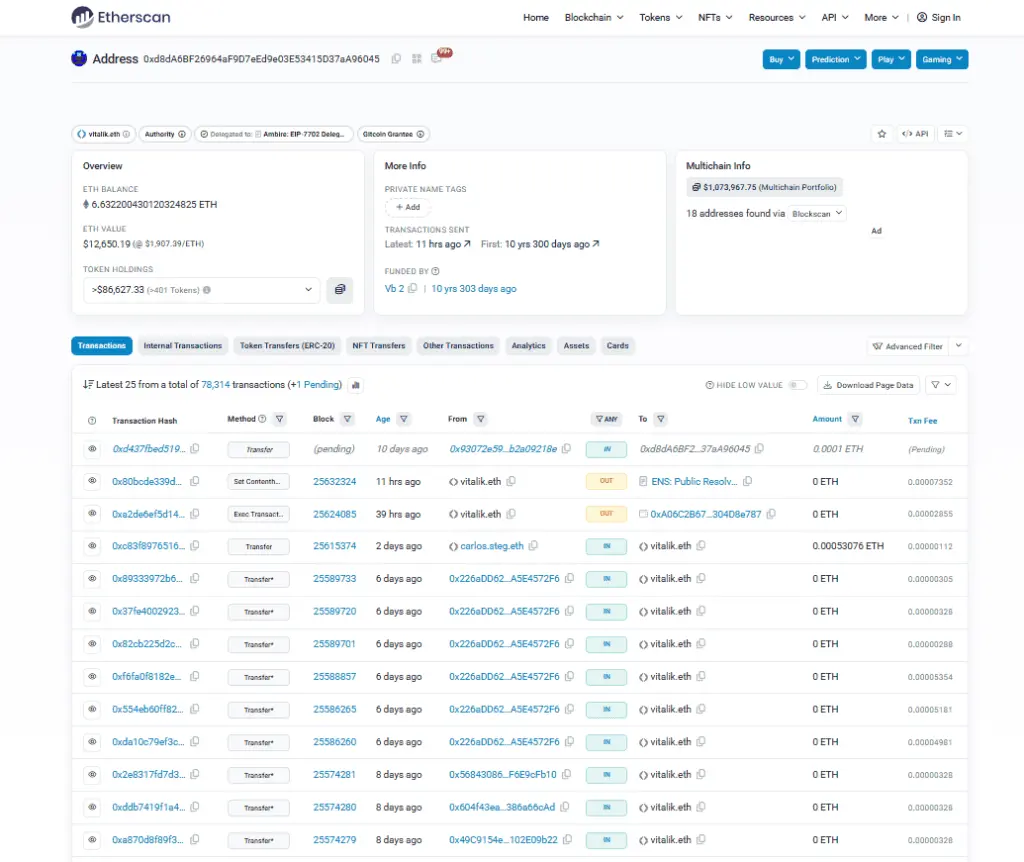Screen dimensions: 1024x862
Task: Add address to favorites star
Action: [x=882, y=134]
